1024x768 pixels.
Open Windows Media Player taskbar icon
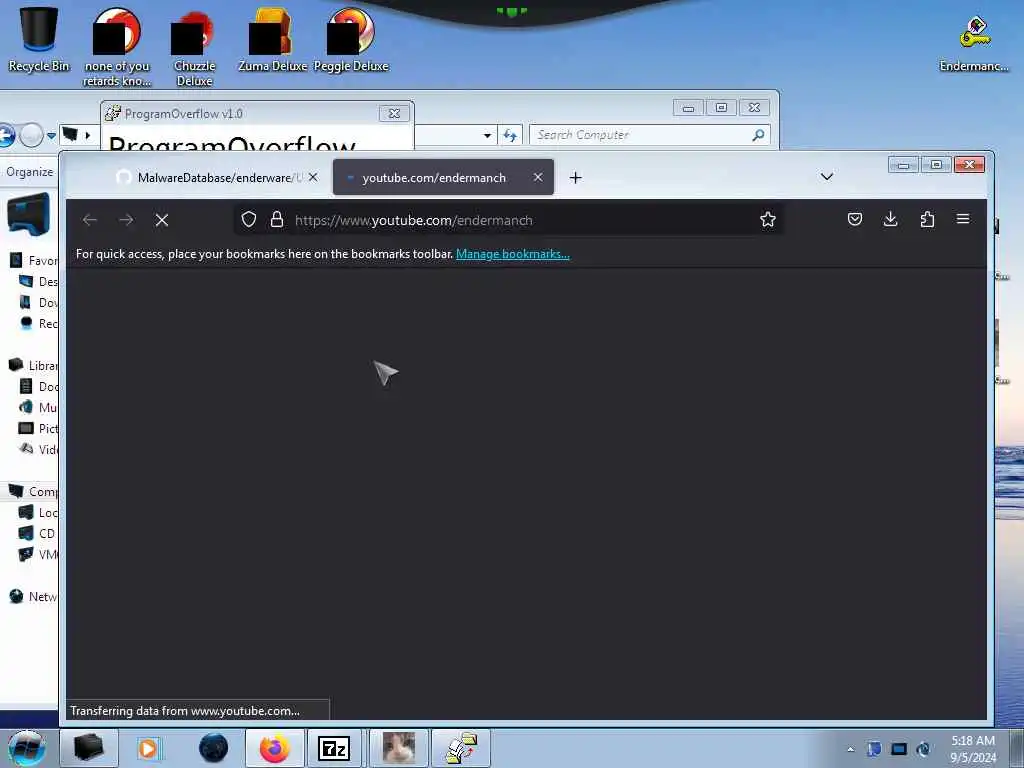pos(148,748)
